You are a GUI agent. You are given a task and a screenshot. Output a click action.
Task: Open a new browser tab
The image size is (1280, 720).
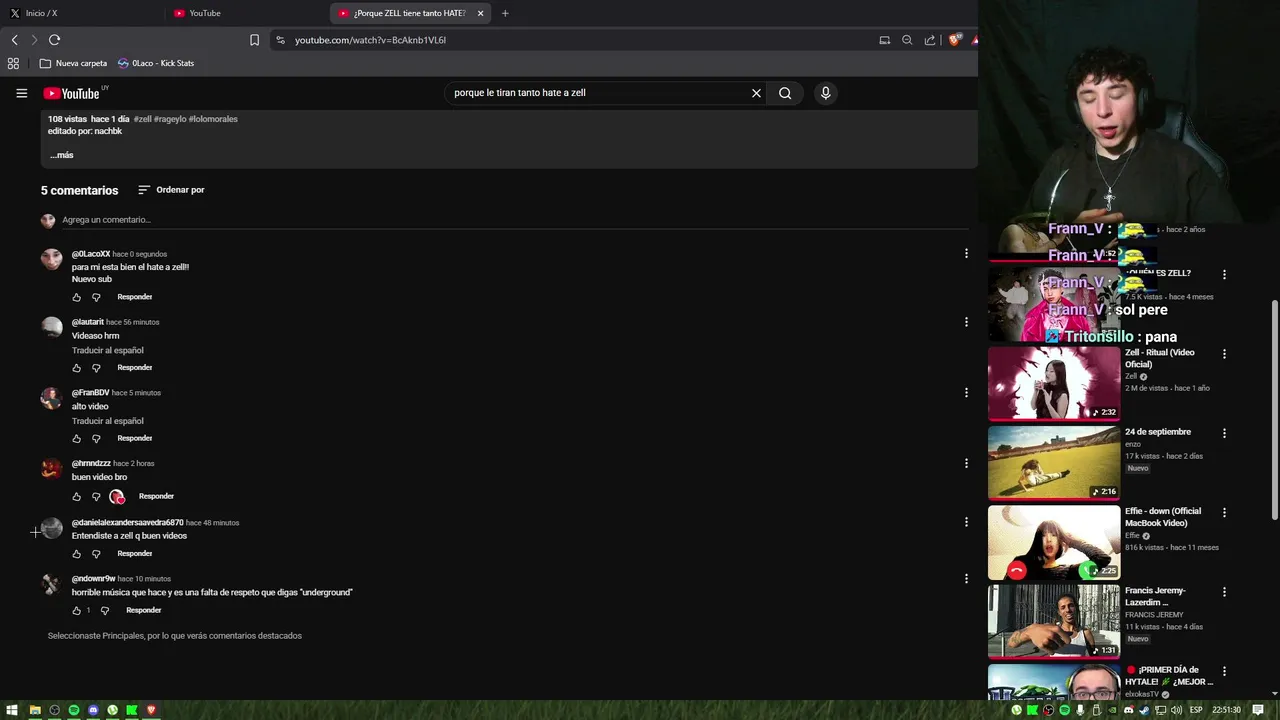coord(505,13)
